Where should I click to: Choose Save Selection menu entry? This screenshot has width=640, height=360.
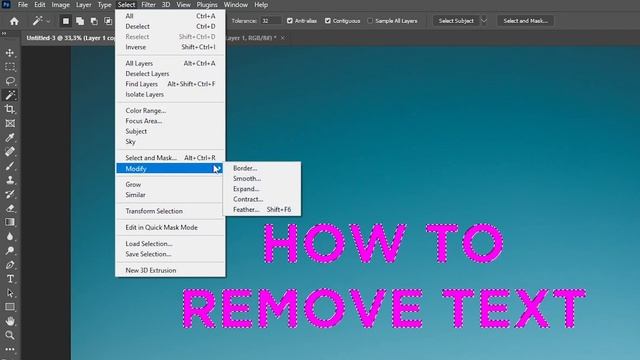[170, 254]
